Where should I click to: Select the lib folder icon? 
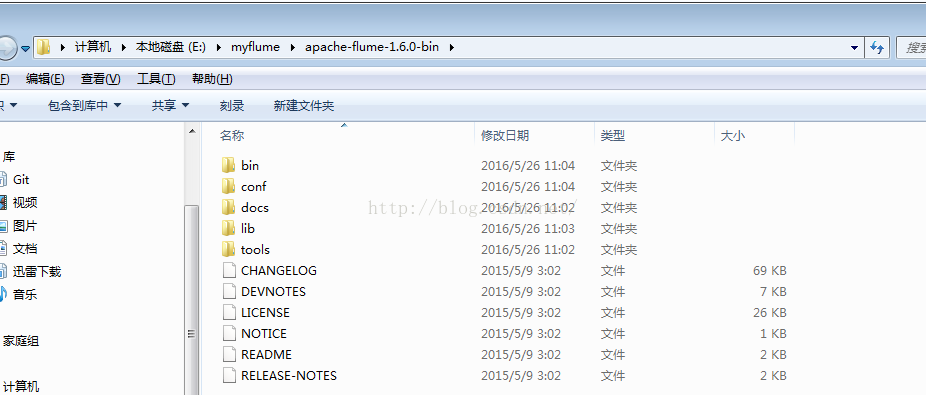(x=229, y=228)
